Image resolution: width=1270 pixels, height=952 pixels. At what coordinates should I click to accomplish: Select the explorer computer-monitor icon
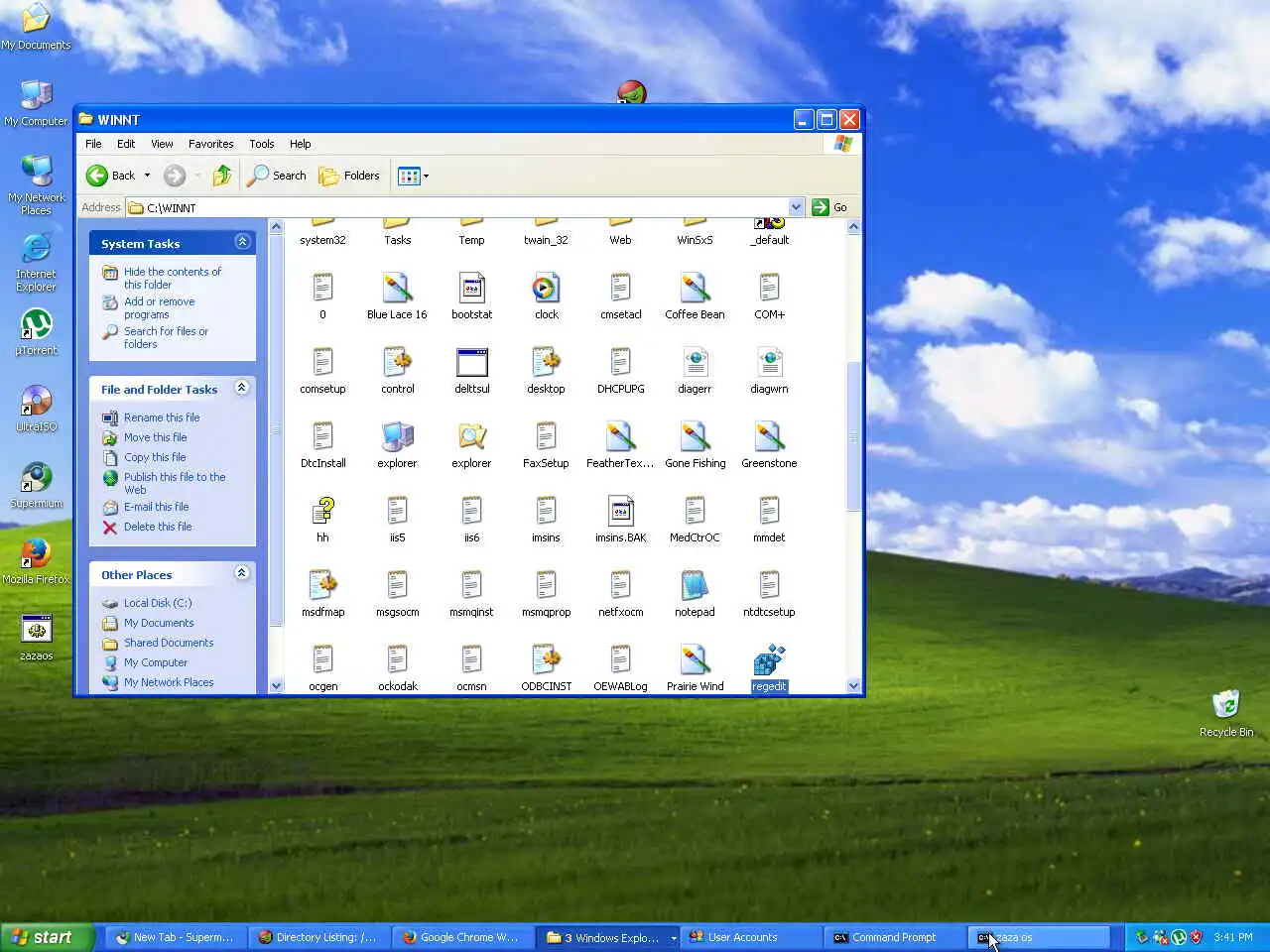coord(397,437)
